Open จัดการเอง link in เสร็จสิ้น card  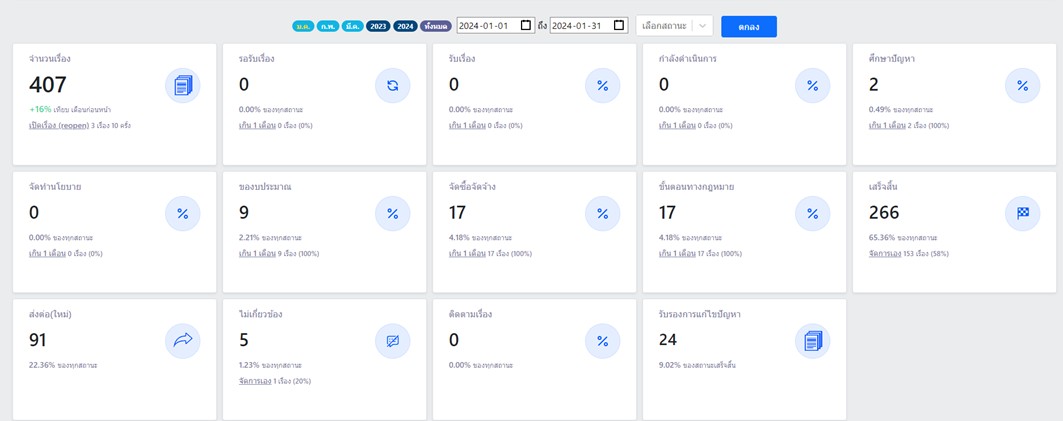click(889, 254)
